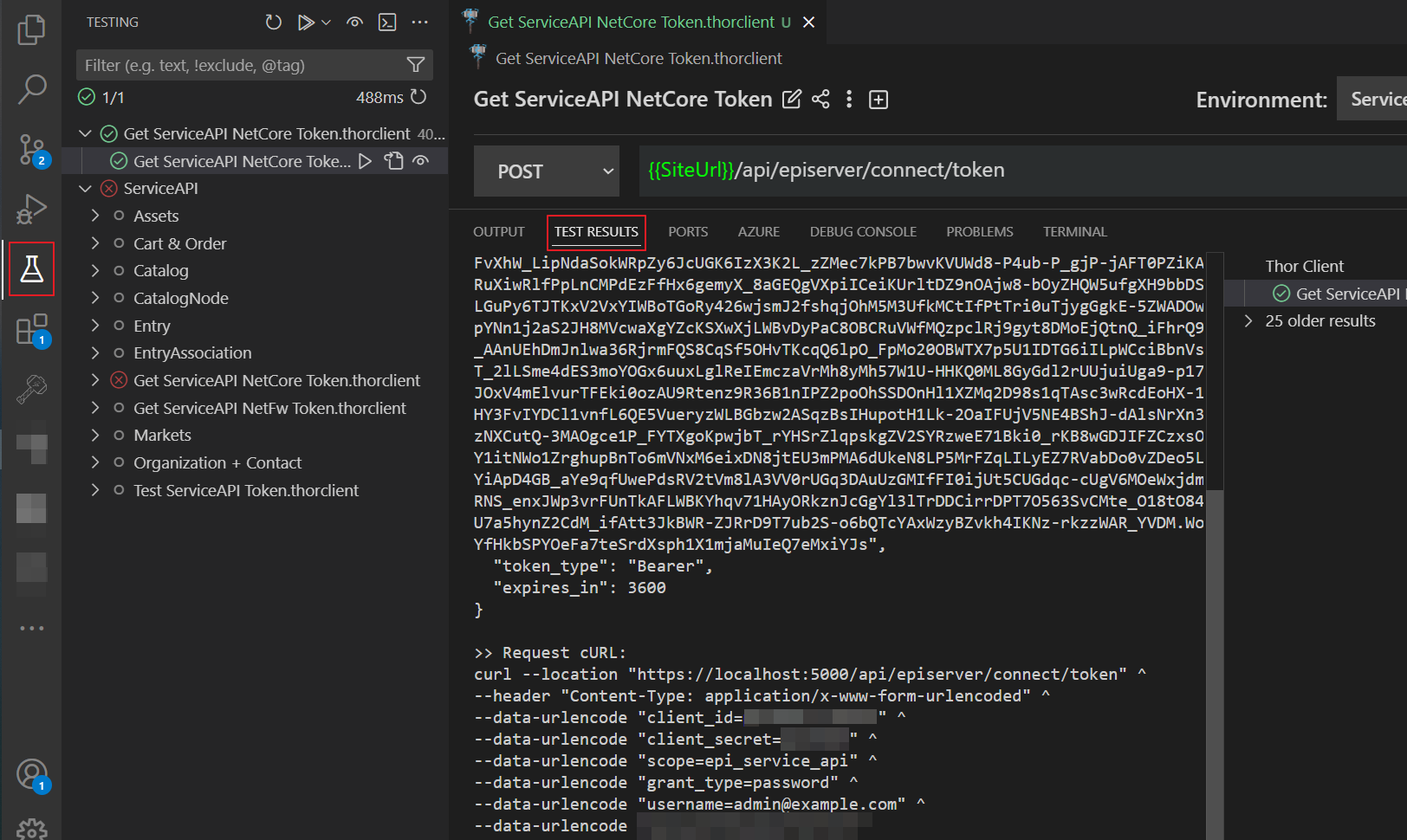This screenshot has width=1407, height=840.
Task: Run the selected Get ServiceAPI NetCore test
Action: pos(366,161)
